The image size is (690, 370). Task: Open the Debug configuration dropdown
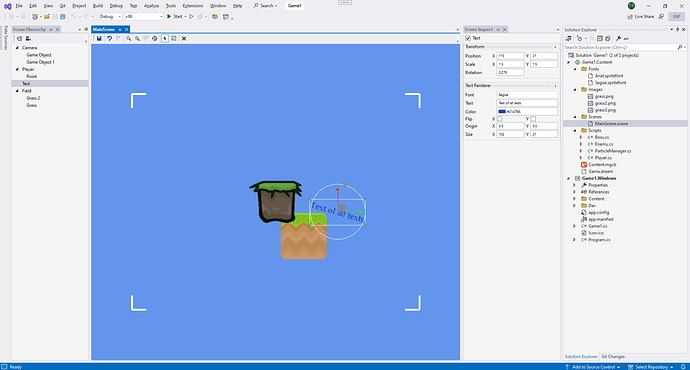[110, 16]
